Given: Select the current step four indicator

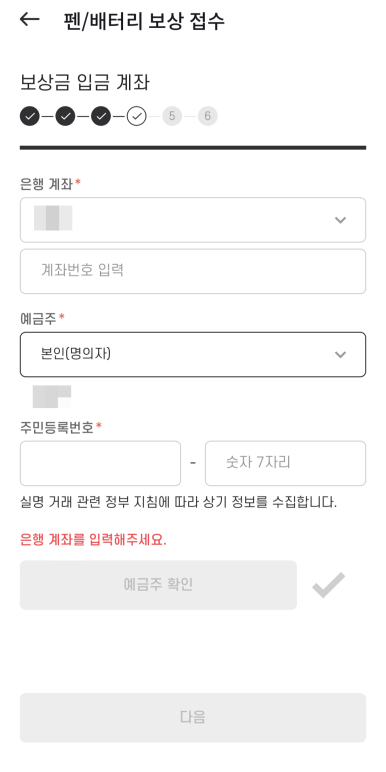Looking at the screenshot, I should coord(136,117).
